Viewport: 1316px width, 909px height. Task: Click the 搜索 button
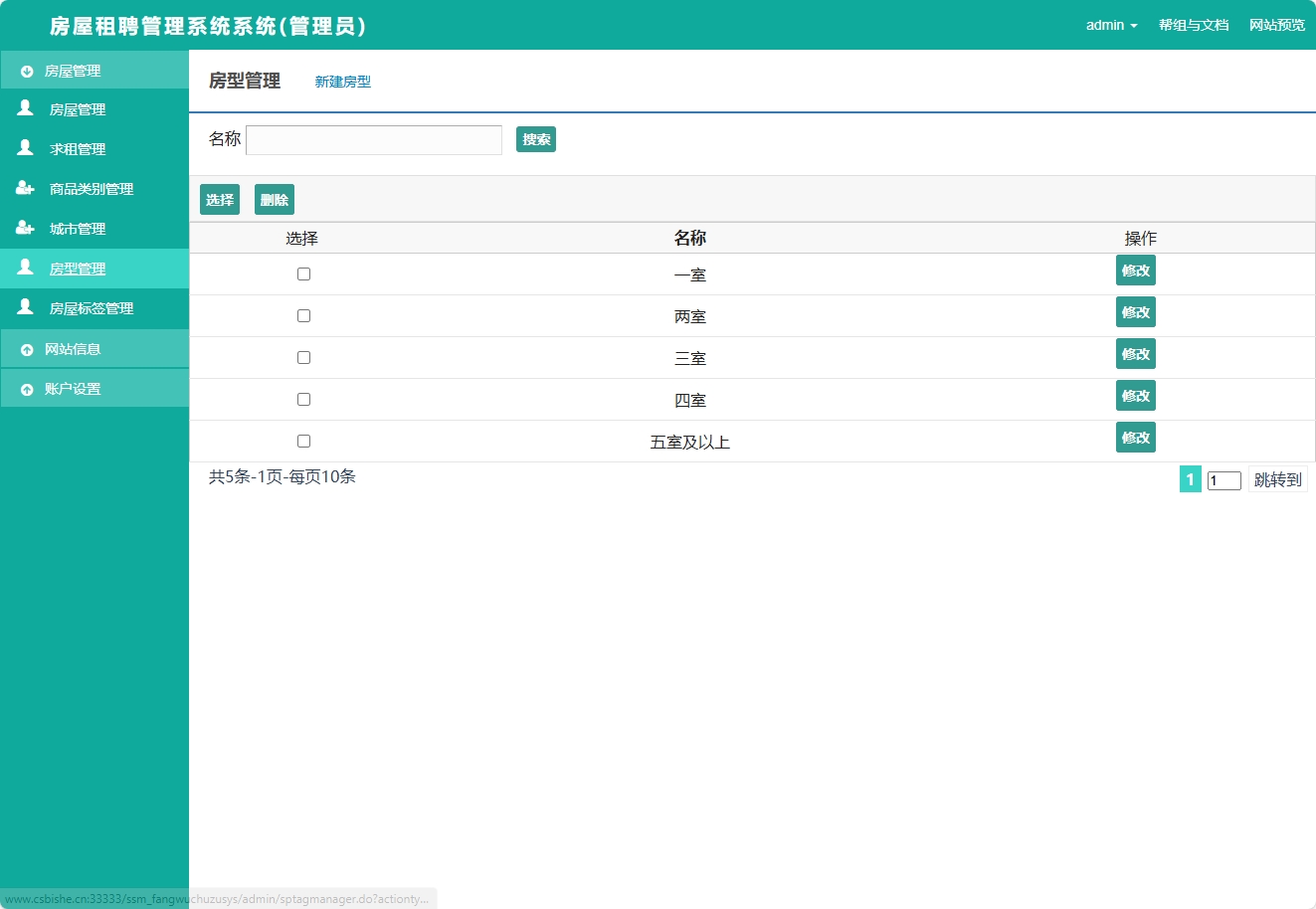[x=535, y=139]
